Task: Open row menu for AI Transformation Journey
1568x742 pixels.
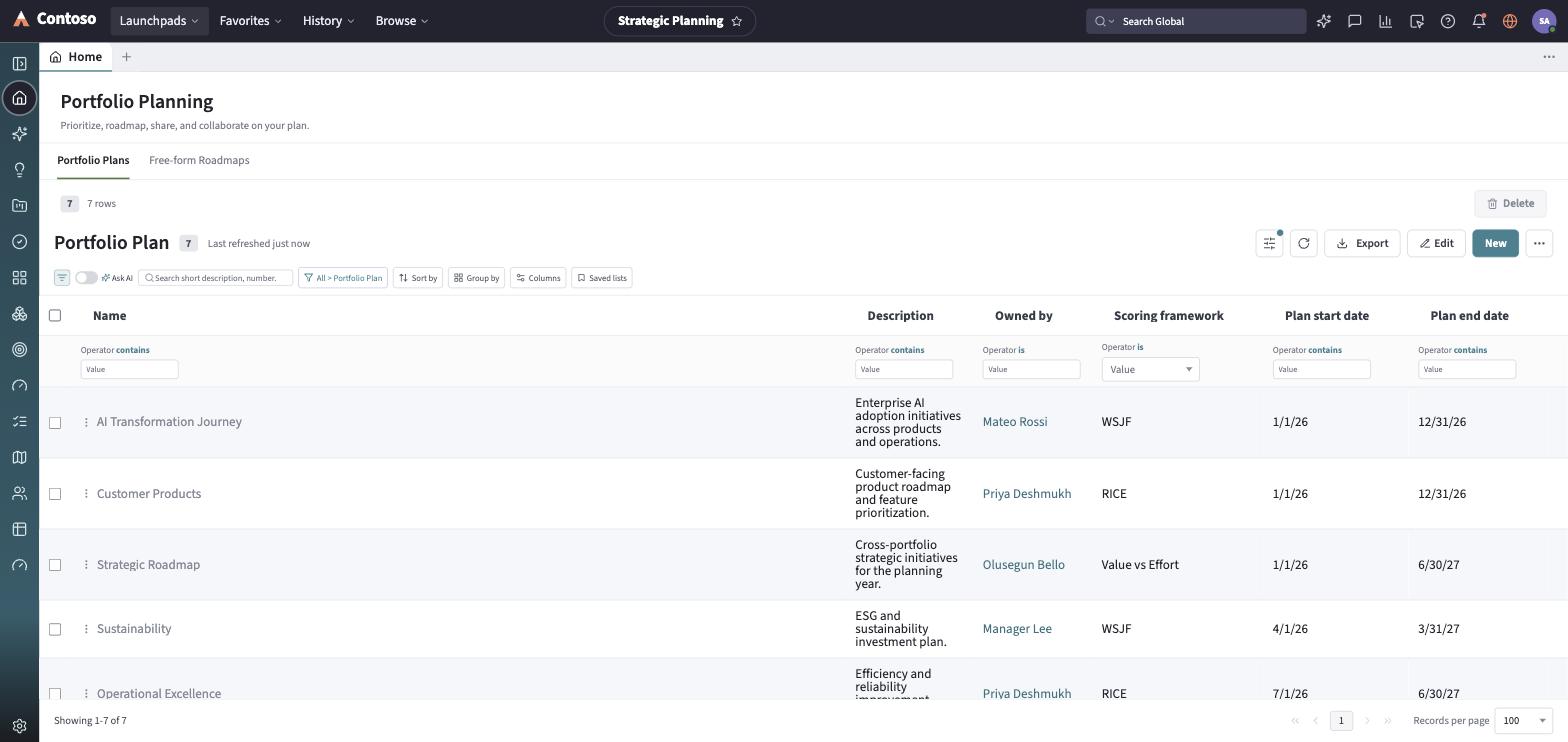Action: (86, 422)
